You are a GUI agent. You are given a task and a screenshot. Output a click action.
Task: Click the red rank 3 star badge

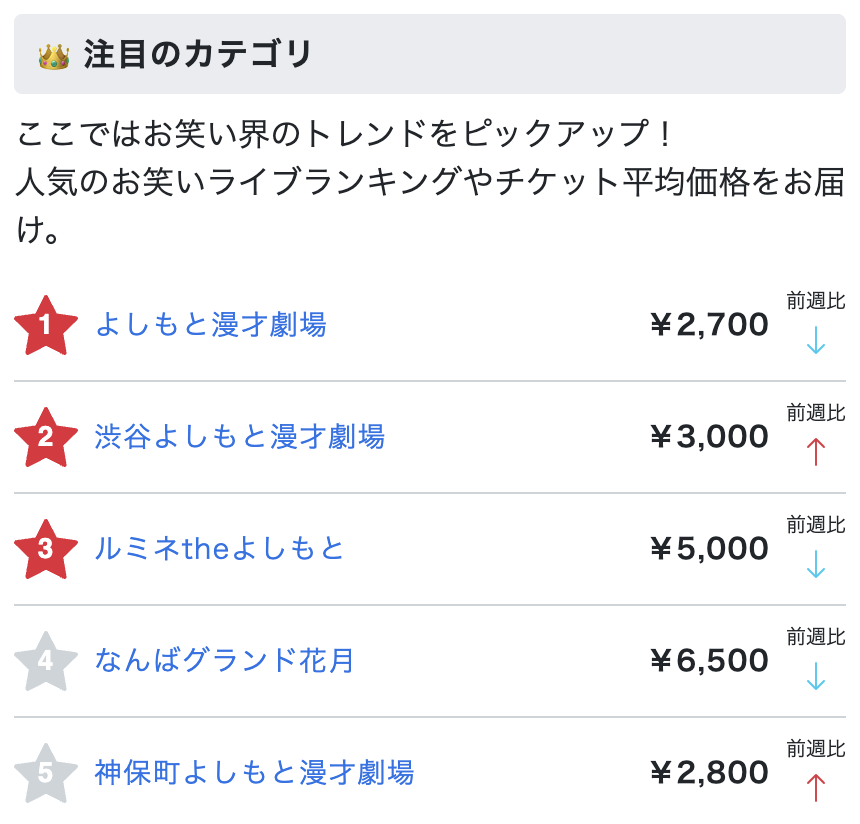[x=45, y=550]
